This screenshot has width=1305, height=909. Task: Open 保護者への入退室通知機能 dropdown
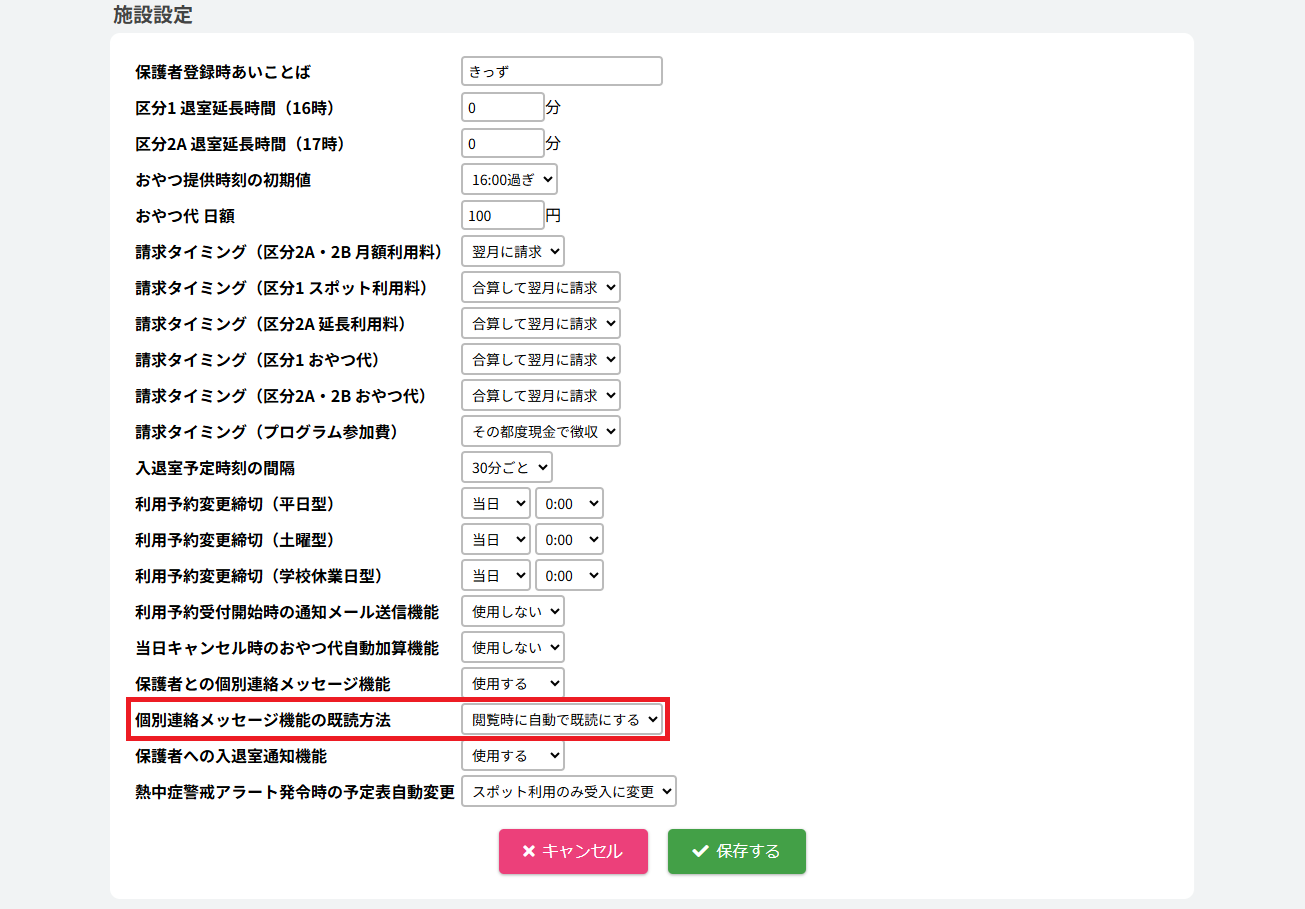coord(513,756)
